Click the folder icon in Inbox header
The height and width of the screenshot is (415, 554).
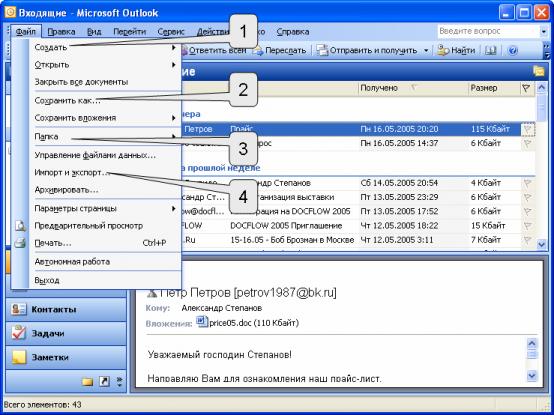pos(539,71)
